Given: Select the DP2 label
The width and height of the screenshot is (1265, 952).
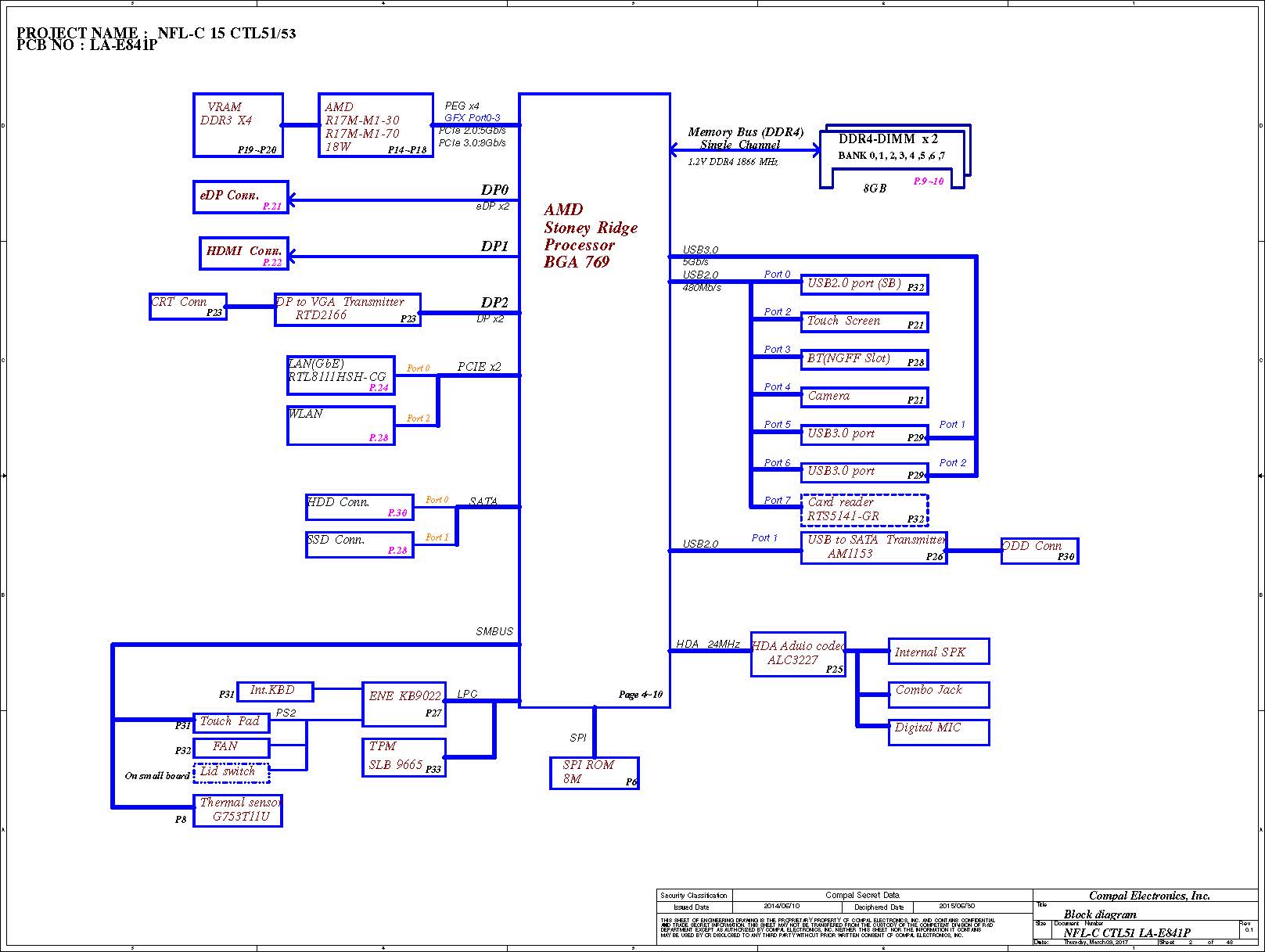Looking at the screenshot, I should coord(494,303).
